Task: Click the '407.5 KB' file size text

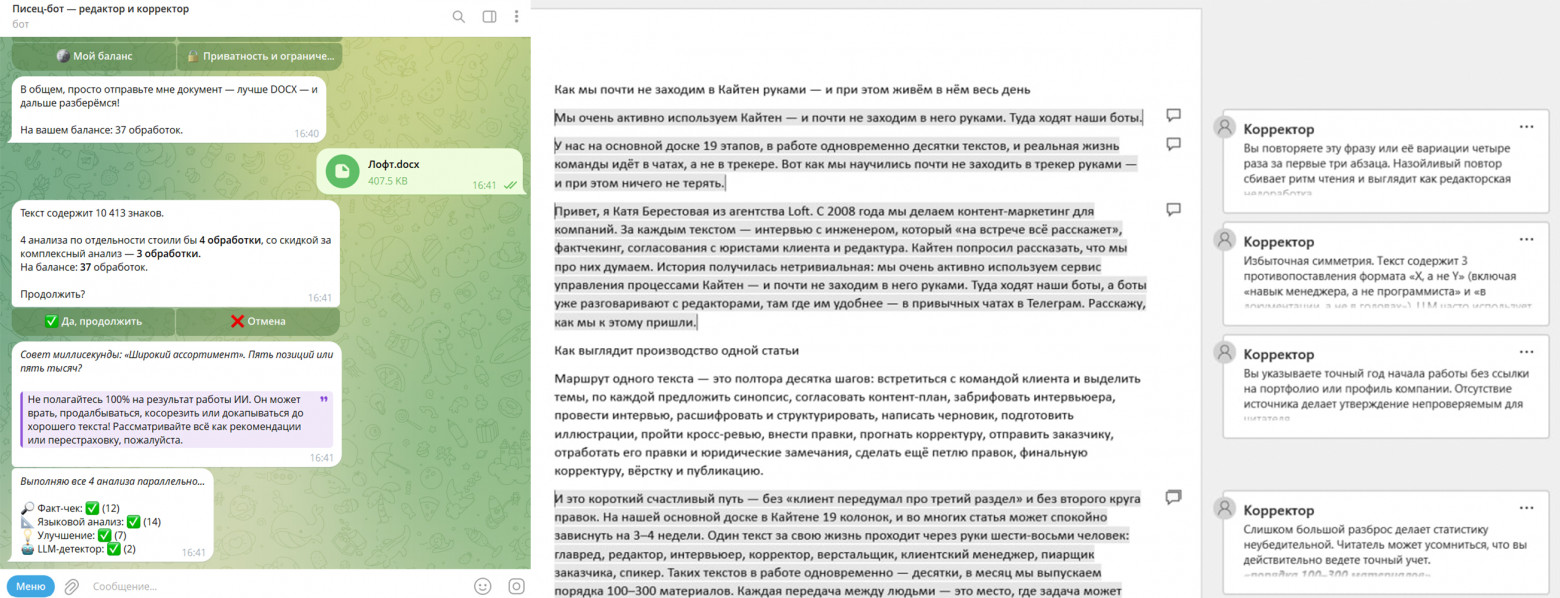Action: (x=388, y=182)
